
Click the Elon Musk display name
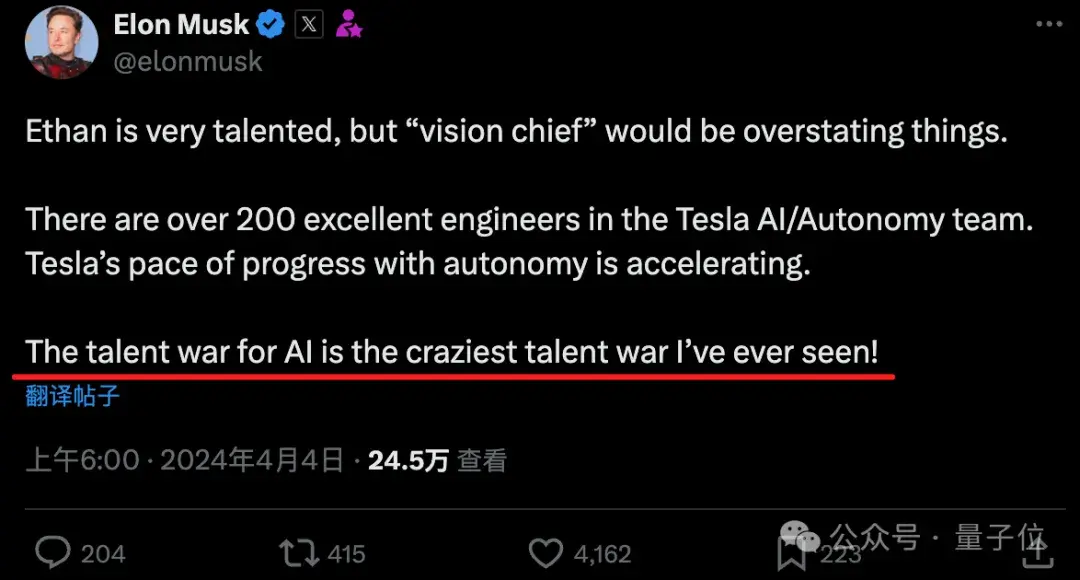pos(182,23)
